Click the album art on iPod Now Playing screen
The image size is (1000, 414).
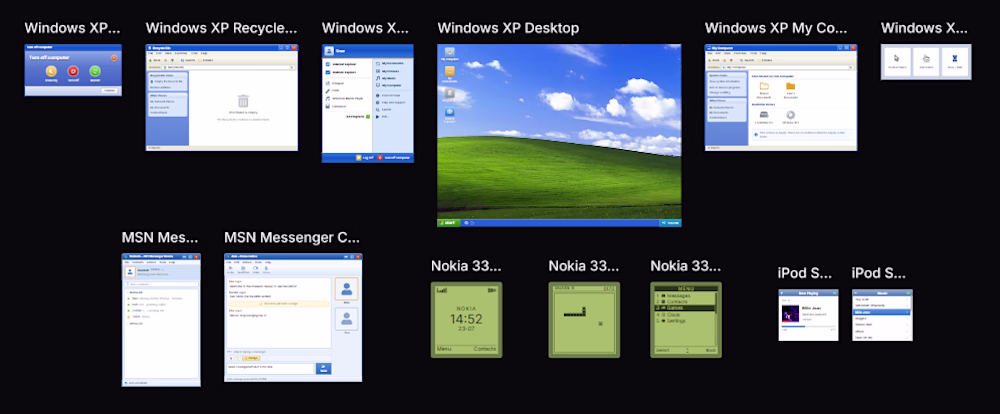click(x=791, y=313)
